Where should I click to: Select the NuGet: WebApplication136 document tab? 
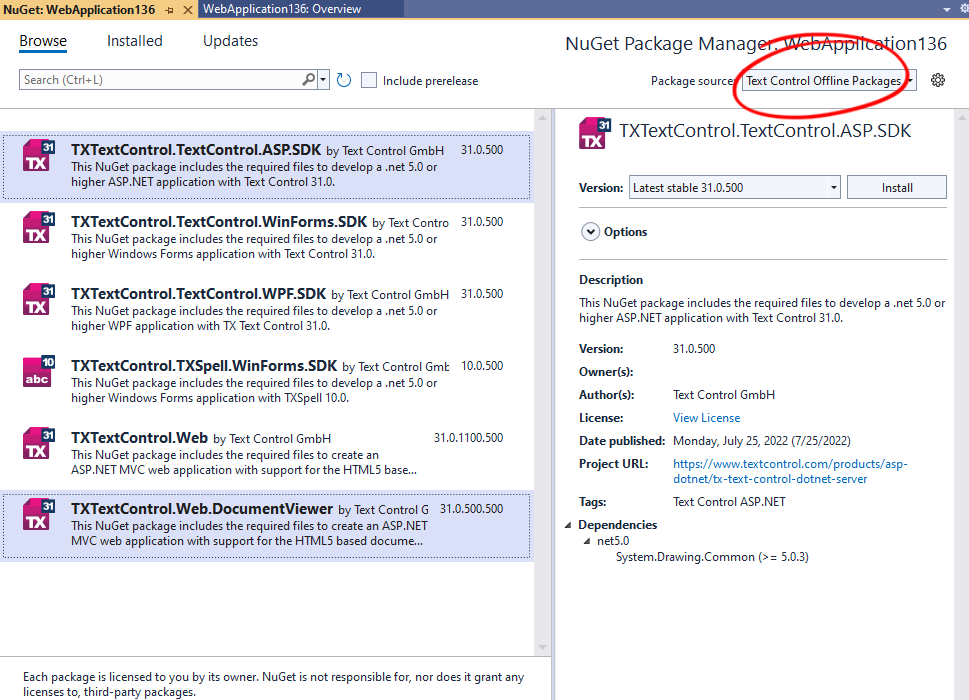(79, 10)
